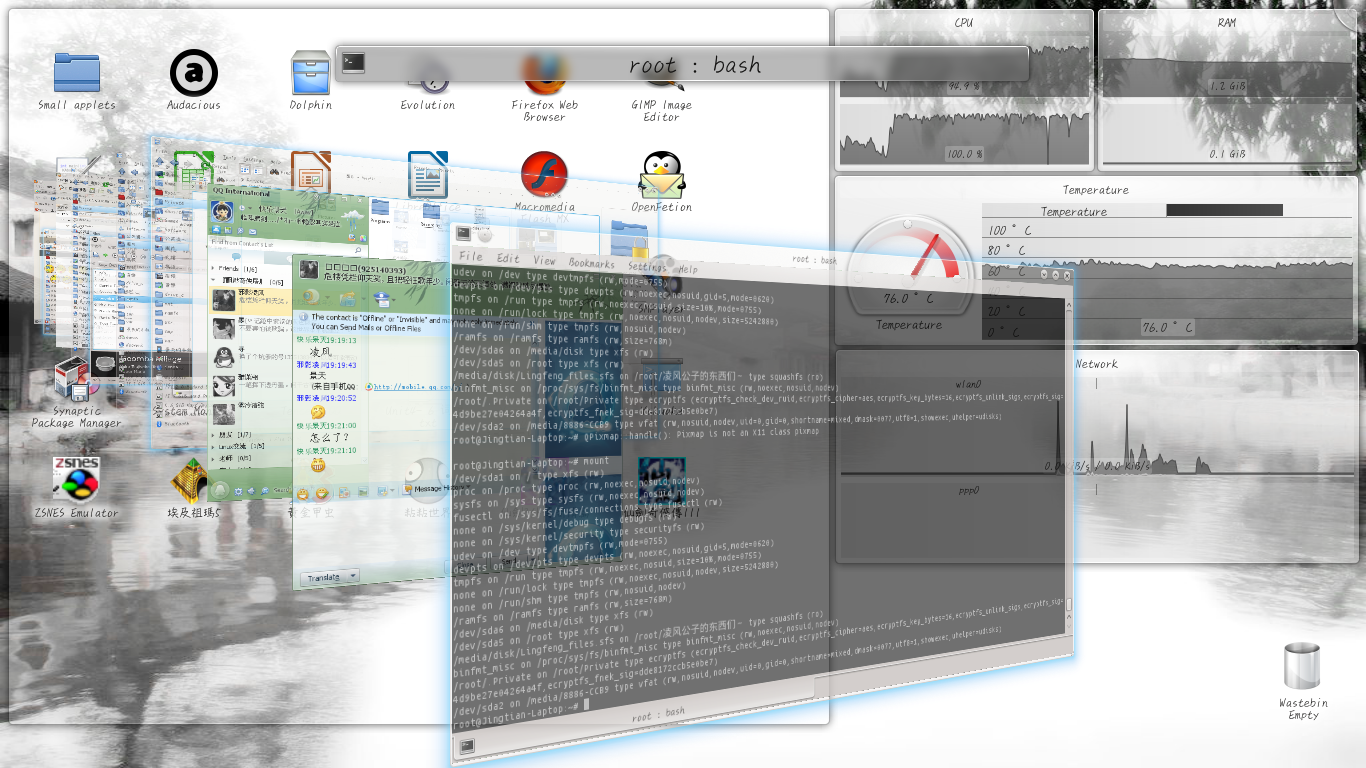Open the terminal Settings menu

coord(648,267)
